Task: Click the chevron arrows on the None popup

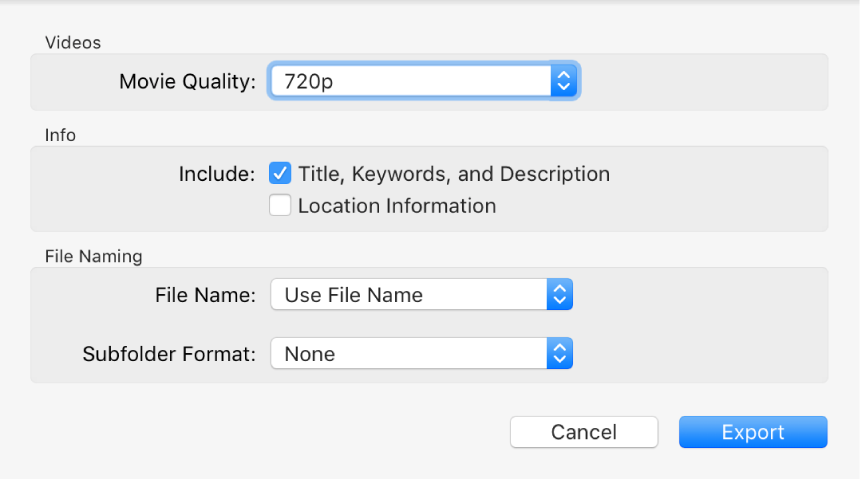Action: [560, 354]
